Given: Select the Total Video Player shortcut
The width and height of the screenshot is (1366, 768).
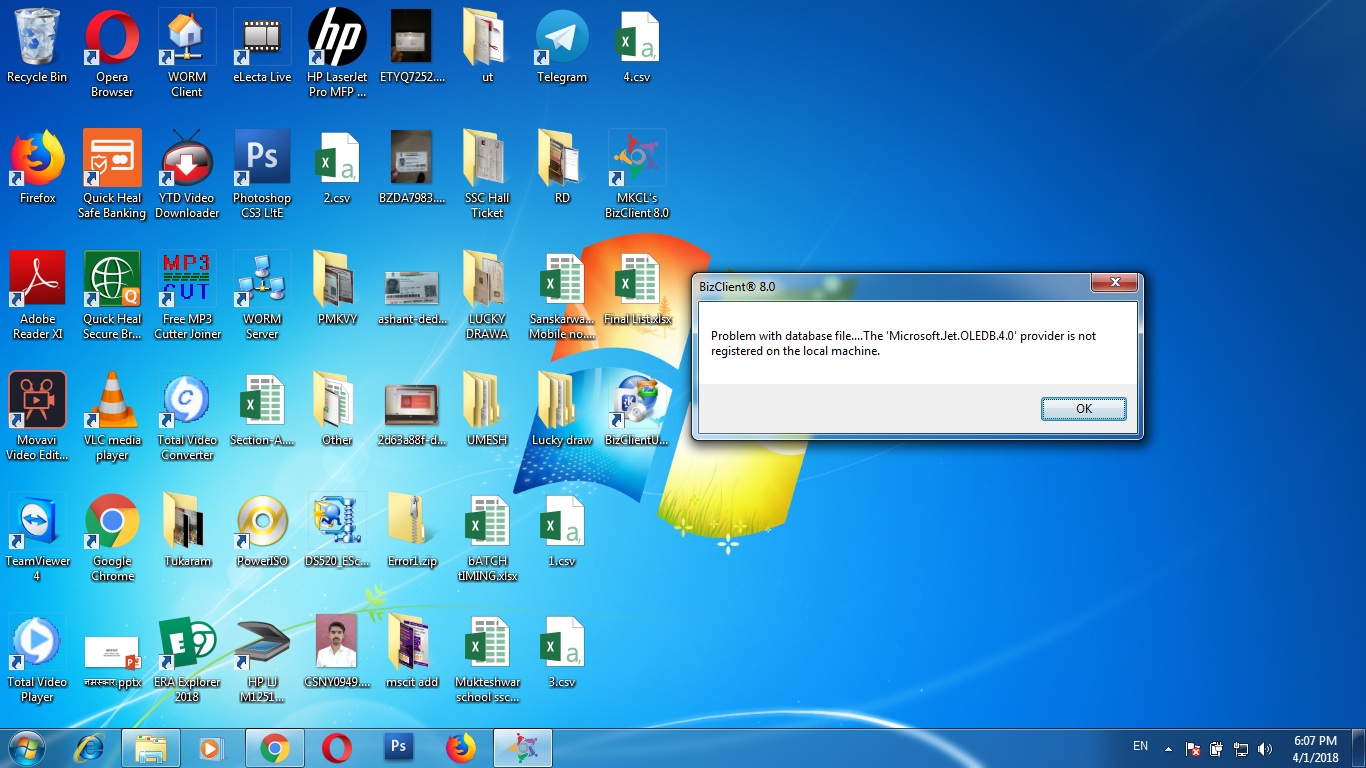Looking at the screenshot, I should 37,659.
